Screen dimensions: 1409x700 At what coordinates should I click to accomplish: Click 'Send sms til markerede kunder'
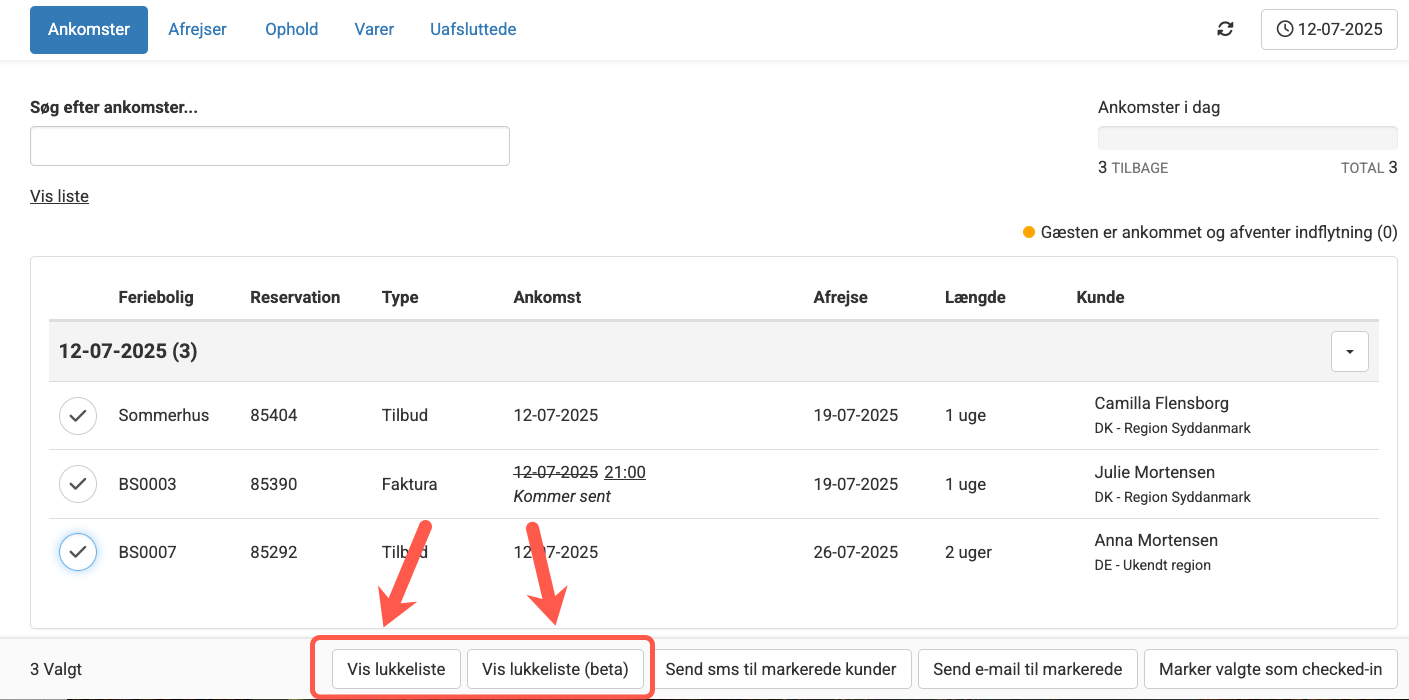[781, 669]
